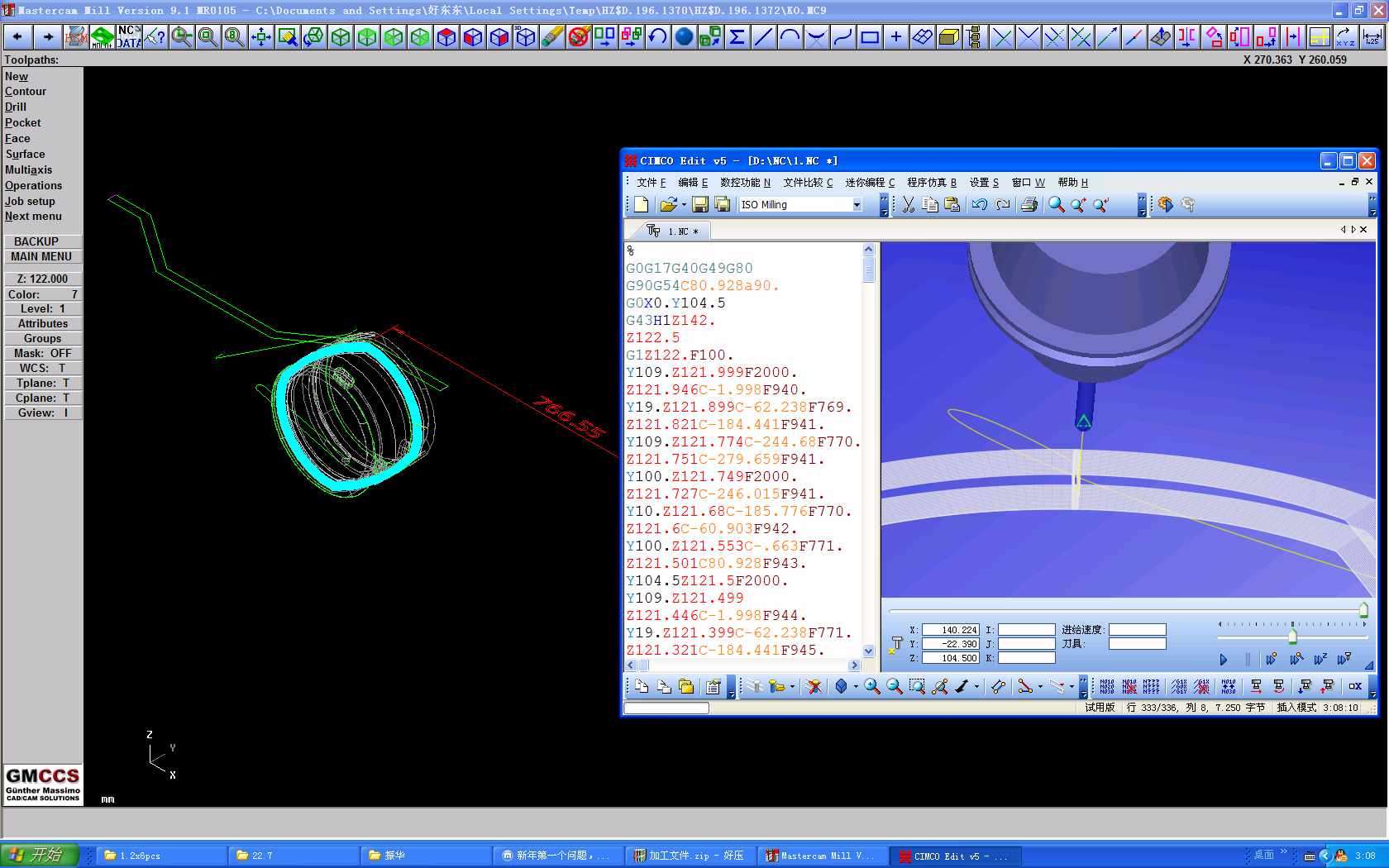Select the create spline tool icon

[842, 37]
